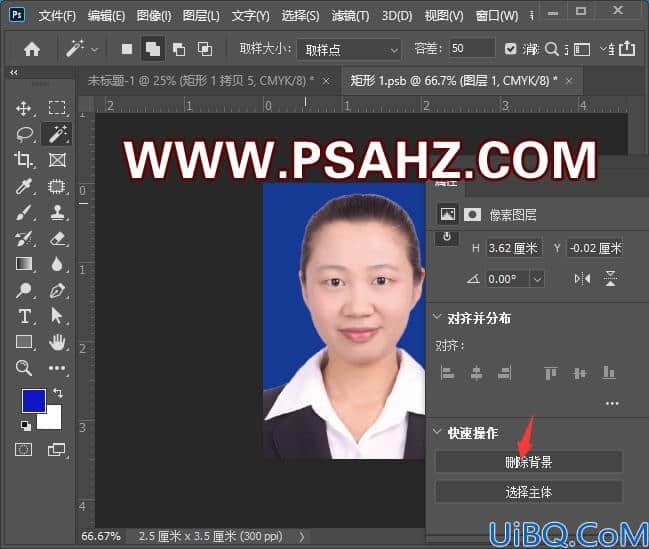649x549 pixels.
Task: Open the File menu
Action: click(57, 16)
